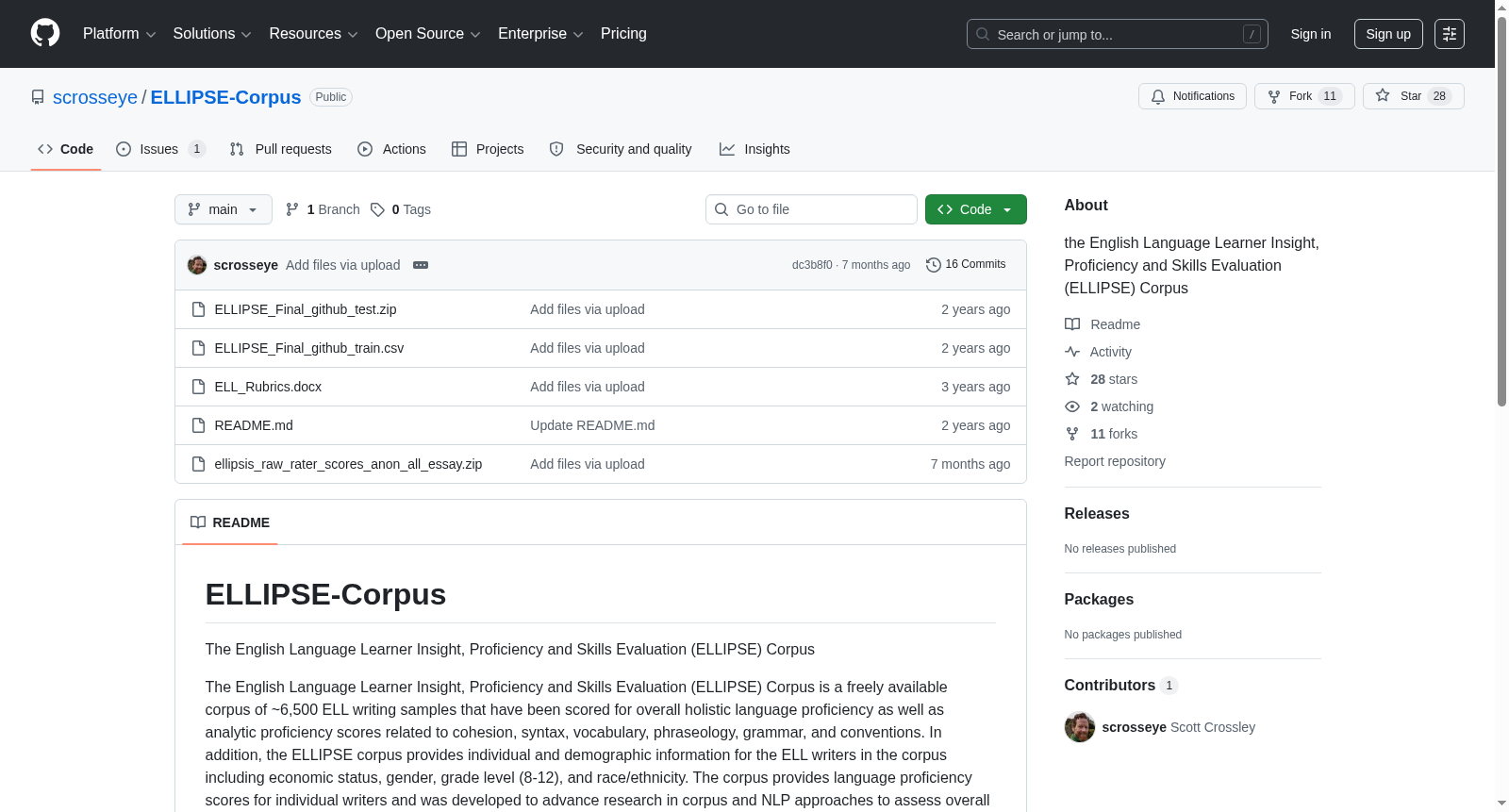1509x812 pixels.
Task: Open file ELLIPSE_Final_github_train.csv
Action: (x=309, y=348)
